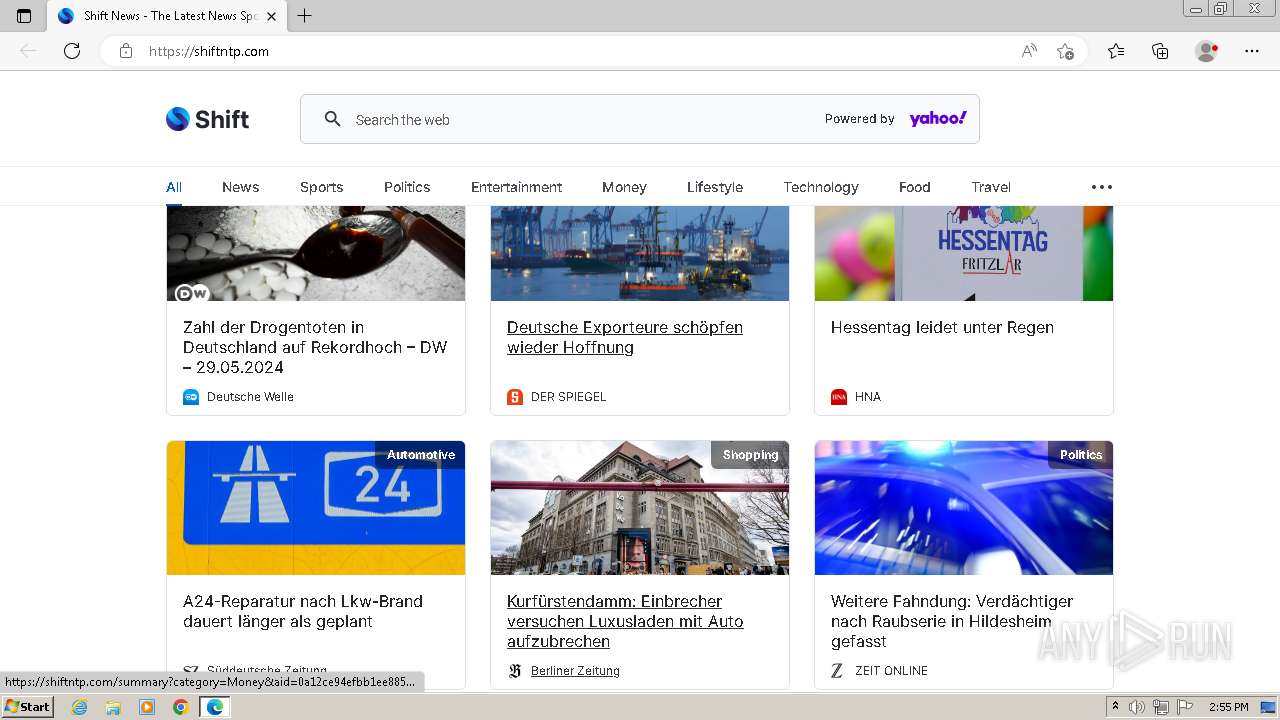Click the ZEIT ONLINE source icon

click(837, 671)
